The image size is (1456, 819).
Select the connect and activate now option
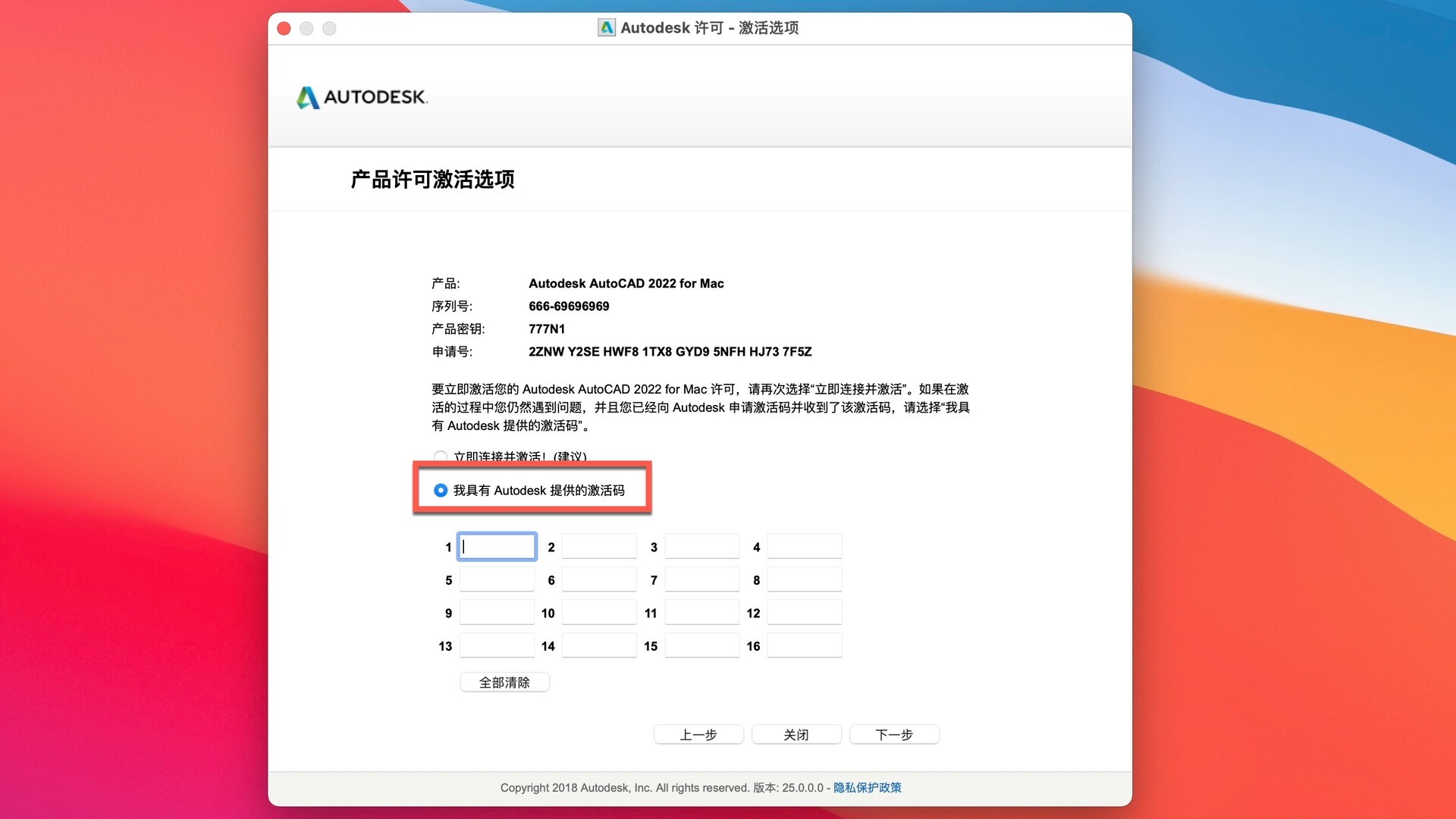[441, 457]
